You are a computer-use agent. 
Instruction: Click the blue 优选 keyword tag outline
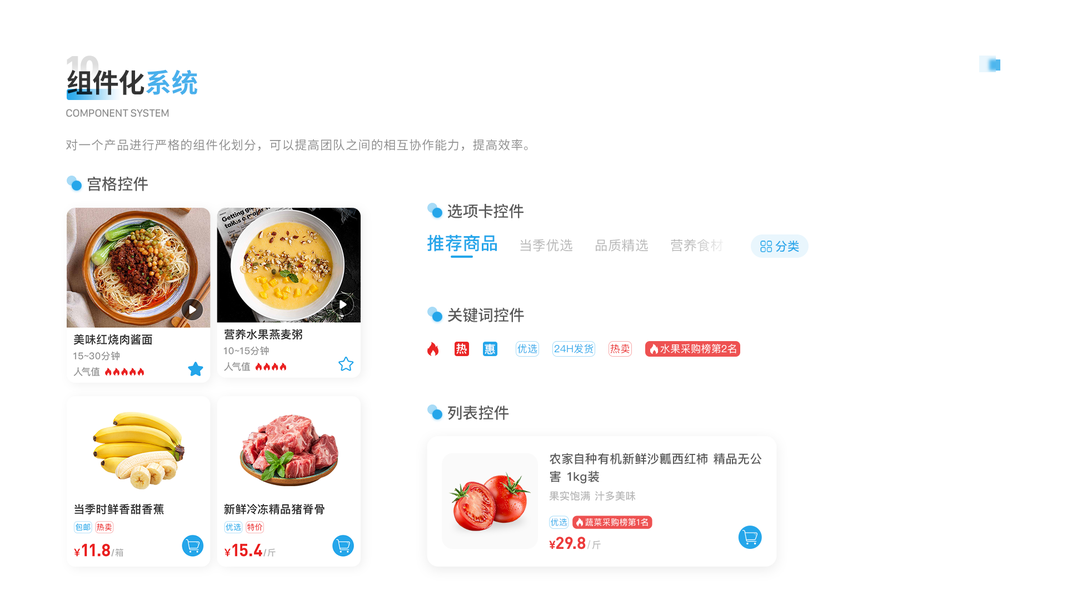[527, 349]
